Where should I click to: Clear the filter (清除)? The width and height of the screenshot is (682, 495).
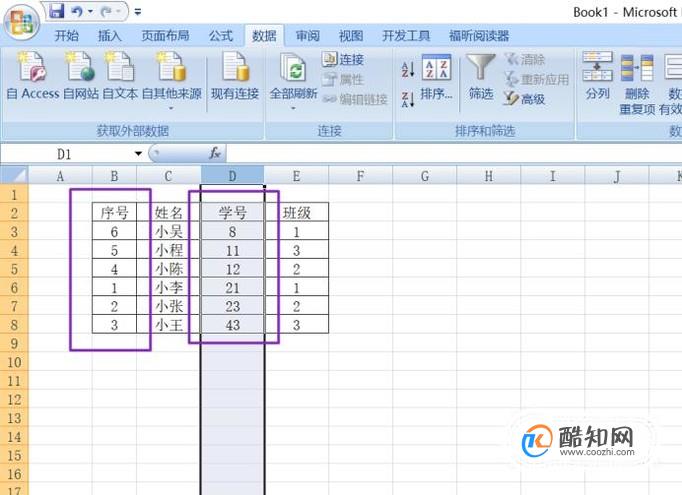tap(525, 59)
